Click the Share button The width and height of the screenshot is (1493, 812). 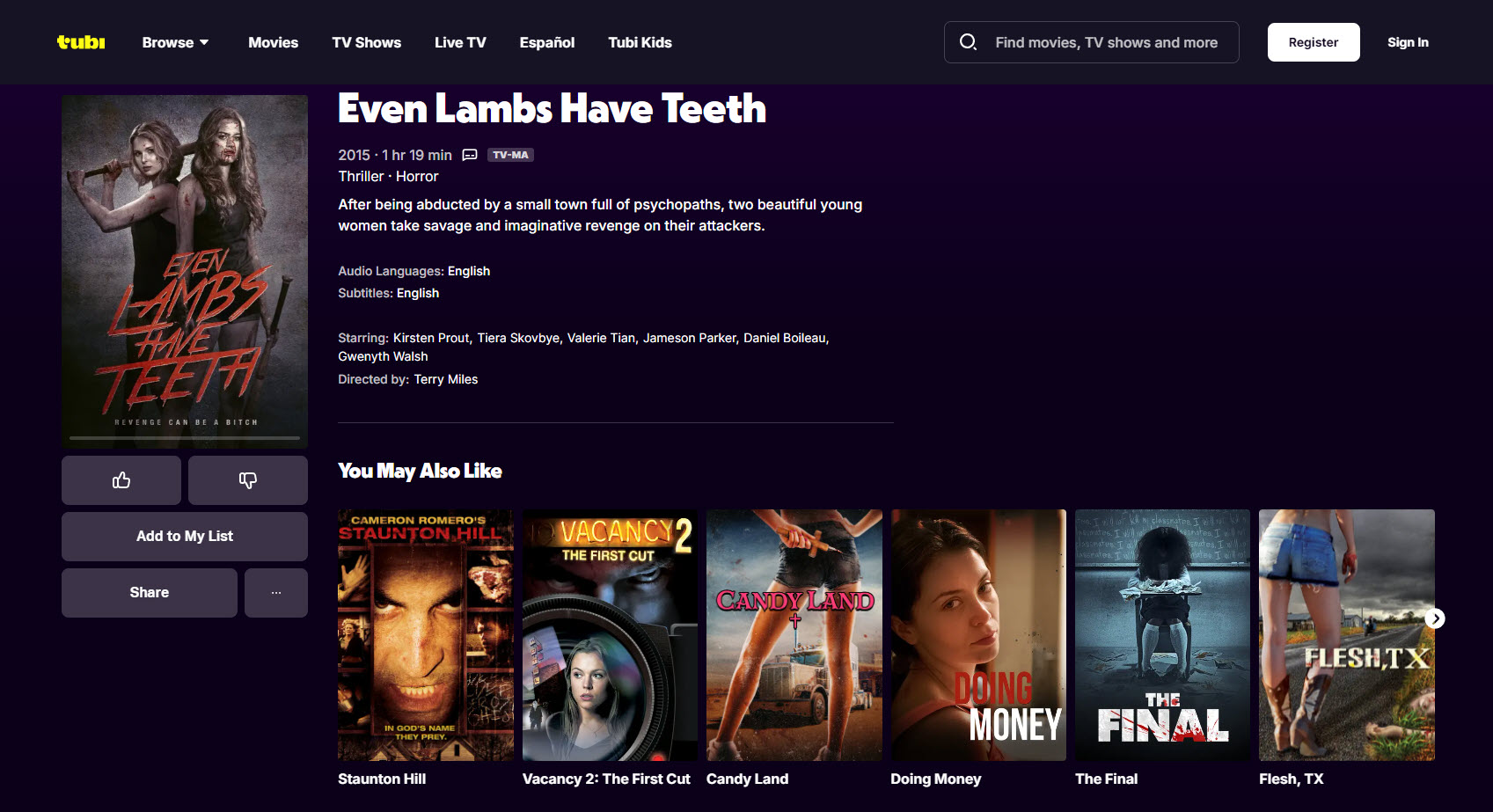pos(150,593)
